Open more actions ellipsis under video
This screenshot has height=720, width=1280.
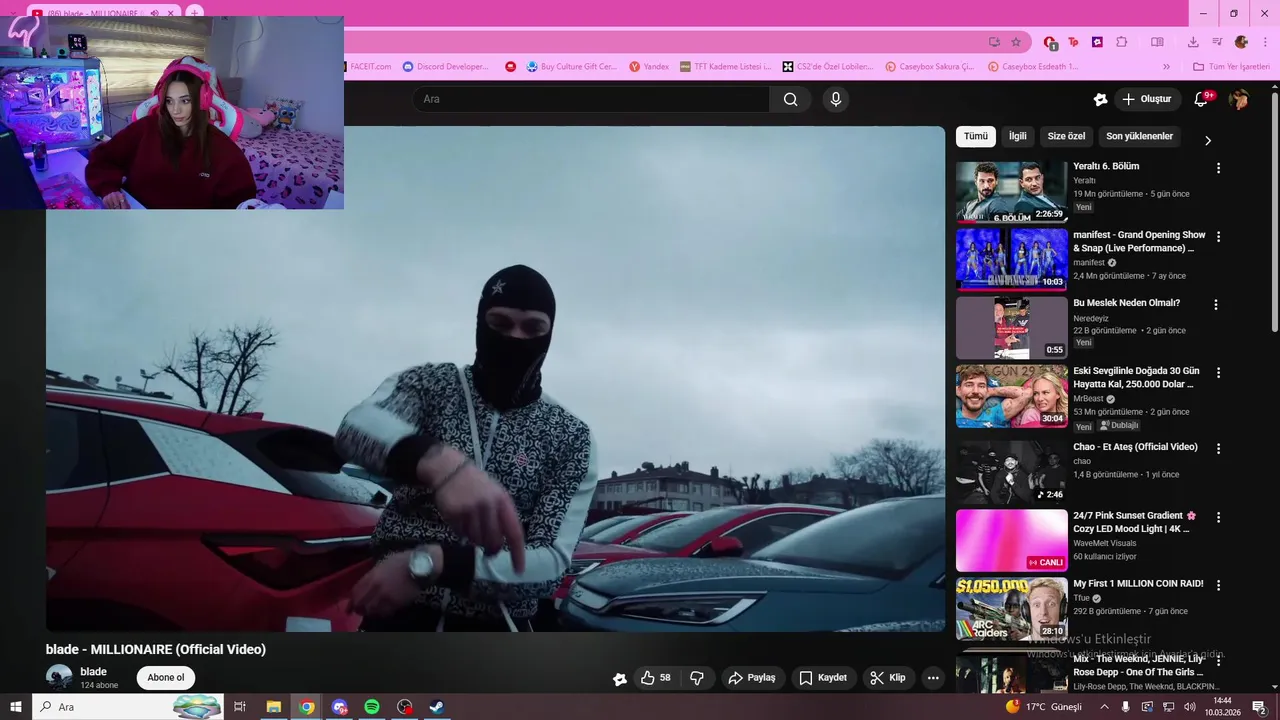(933, 678)
